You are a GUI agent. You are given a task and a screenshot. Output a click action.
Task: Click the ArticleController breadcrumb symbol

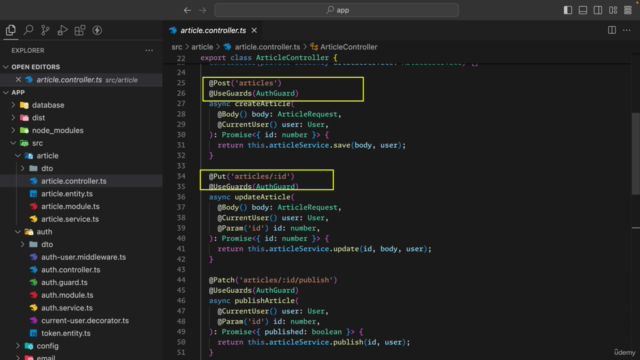point(348,47)
